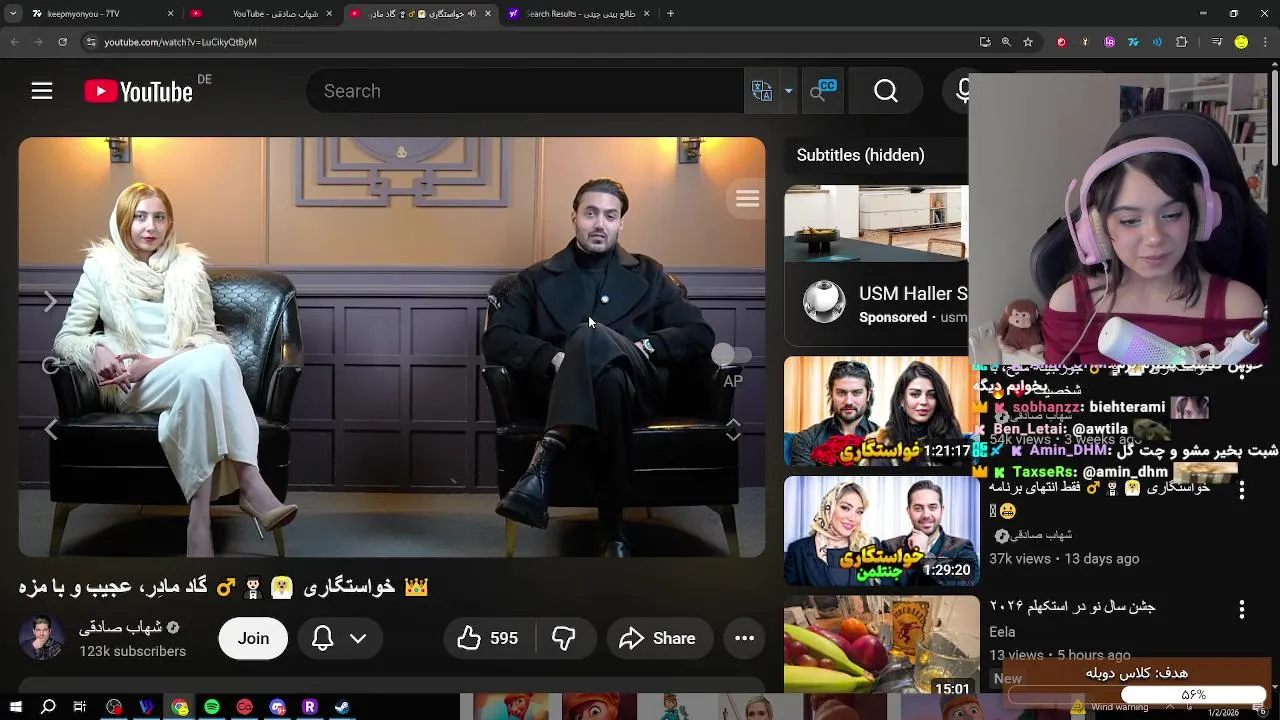This screenshot has height=720, width=1280.
Task: Click the blue sound-wave extension icon
Action: (1158, 42)
